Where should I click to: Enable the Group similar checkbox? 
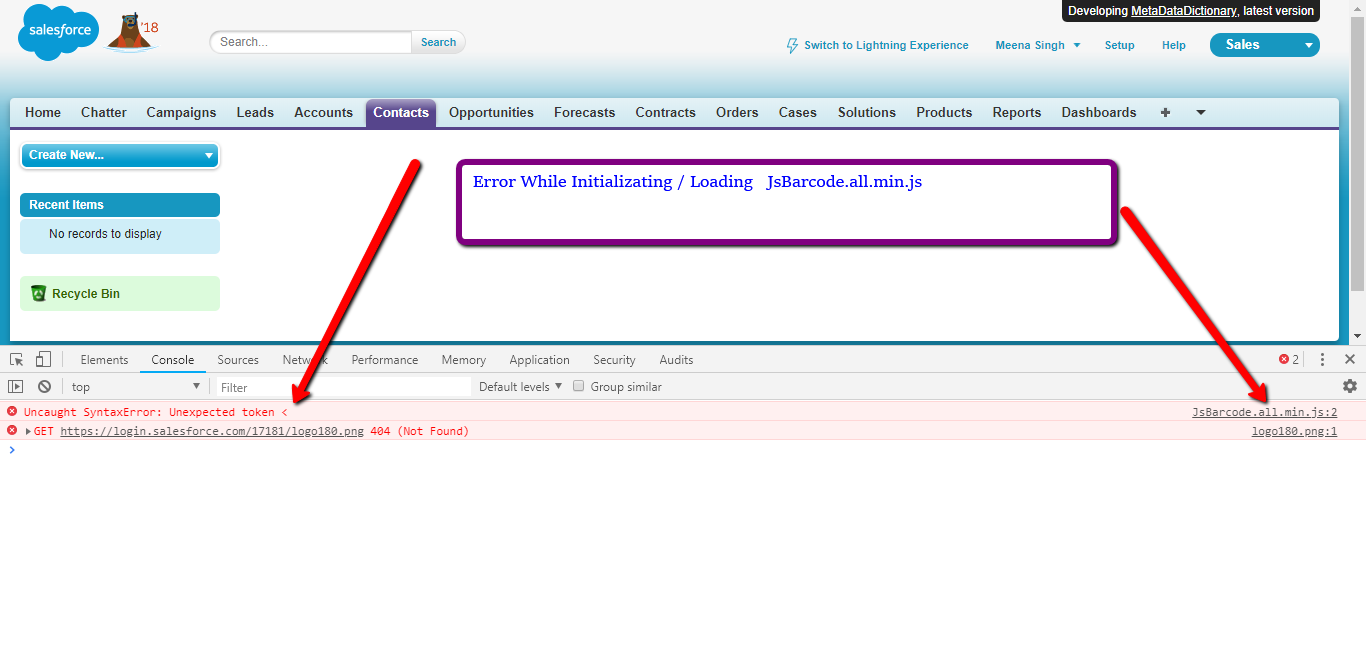pos(578,386)
